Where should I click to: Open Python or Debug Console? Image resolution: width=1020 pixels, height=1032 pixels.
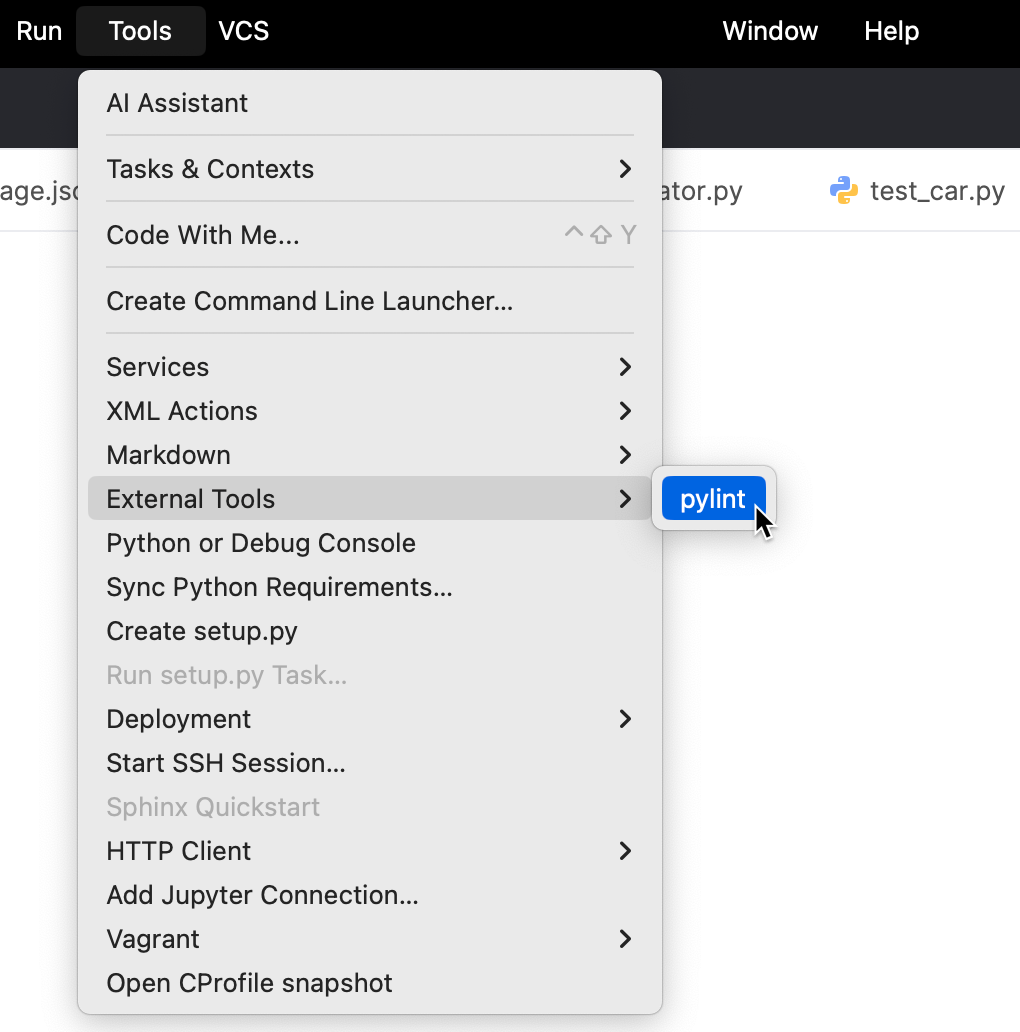262,543
